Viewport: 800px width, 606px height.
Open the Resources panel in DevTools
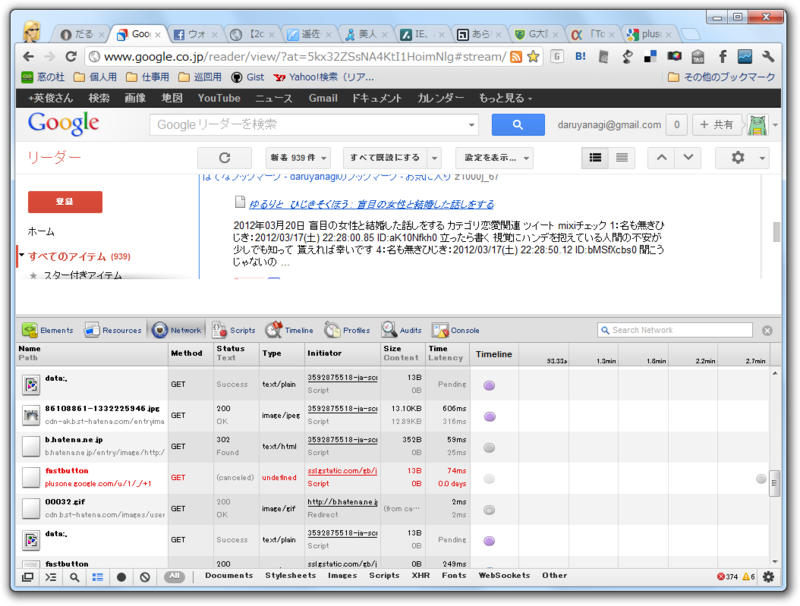click(x=113, y=330)
